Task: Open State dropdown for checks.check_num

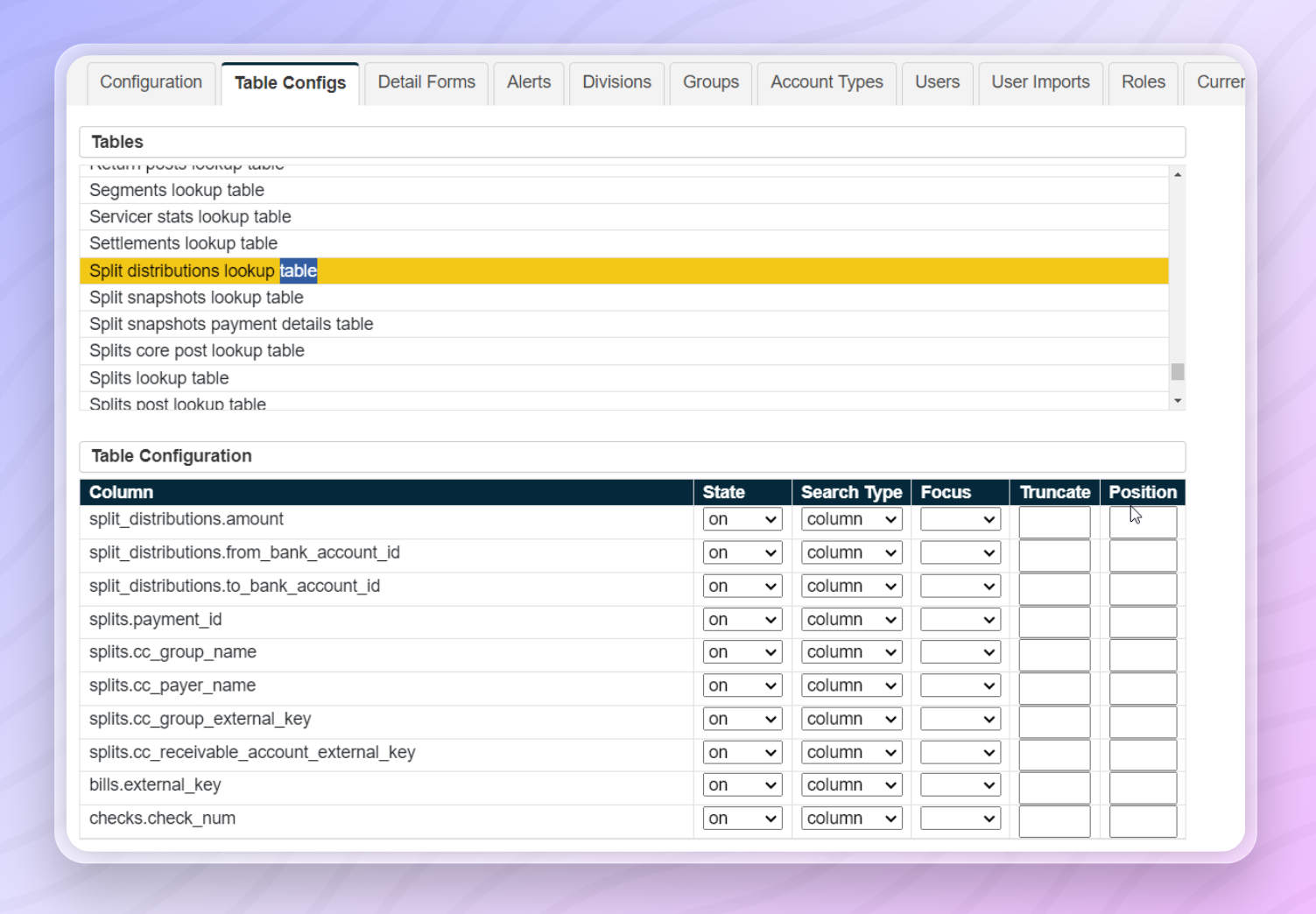Action: click(x=742, y=819)
